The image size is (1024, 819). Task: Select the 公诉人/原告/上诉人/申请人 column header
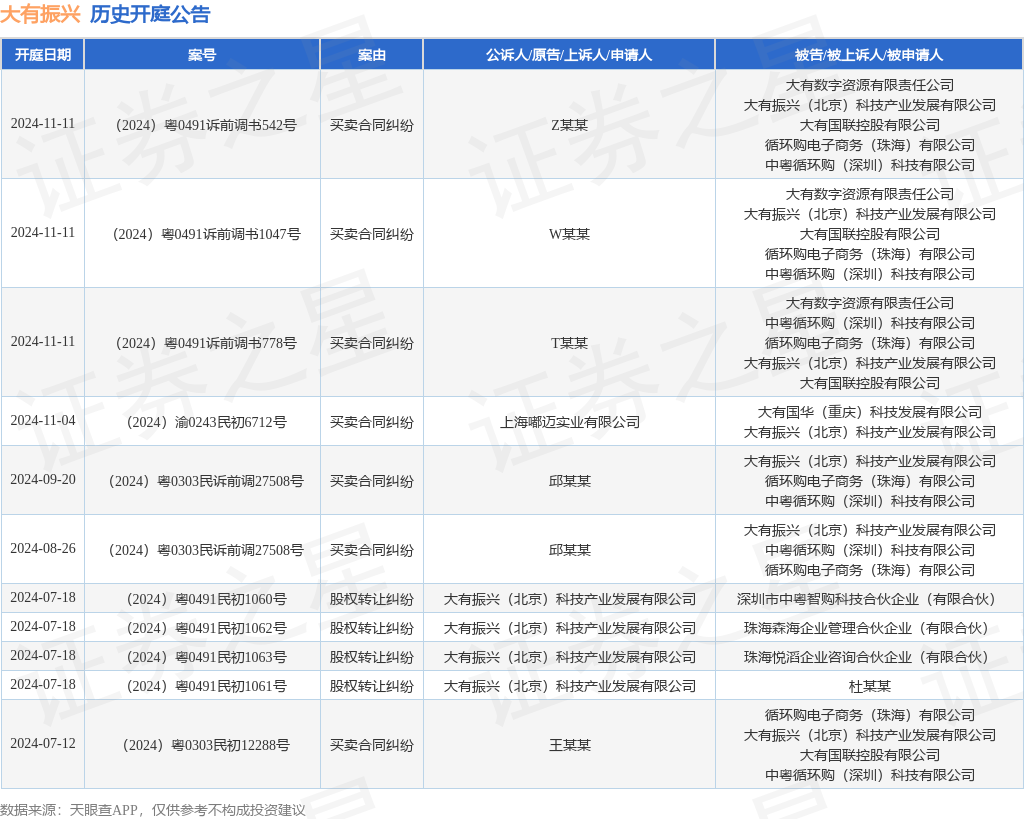569,55
